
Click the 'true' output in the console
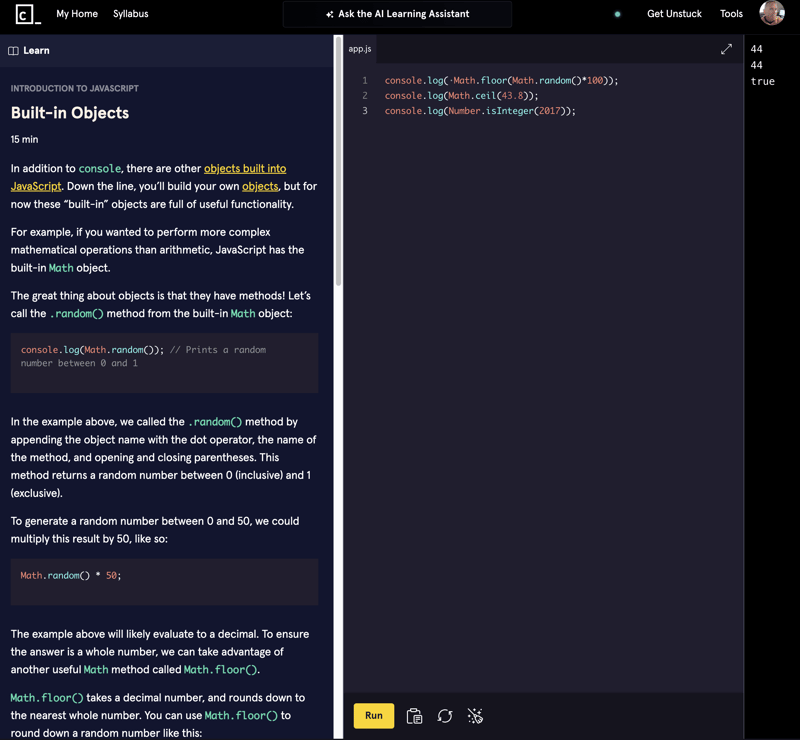click(x=762, y=82)
